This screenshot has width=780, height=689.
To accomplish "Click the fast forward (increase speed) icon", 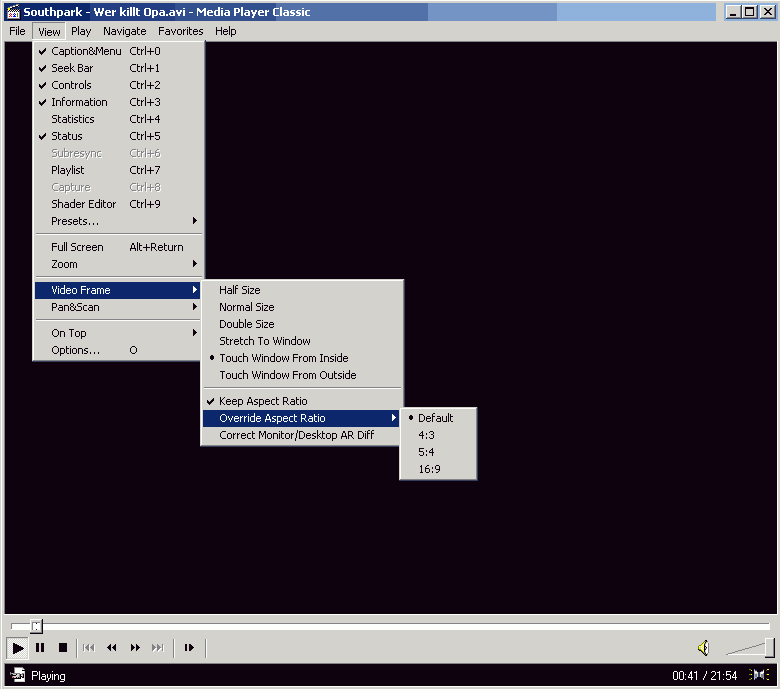I will (x=135, y=648).
